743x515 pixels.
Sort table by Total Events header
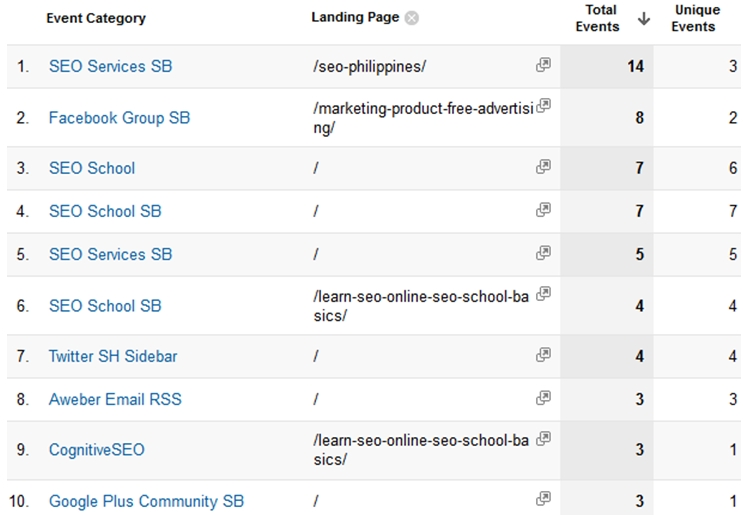click(x=597, y=18)
